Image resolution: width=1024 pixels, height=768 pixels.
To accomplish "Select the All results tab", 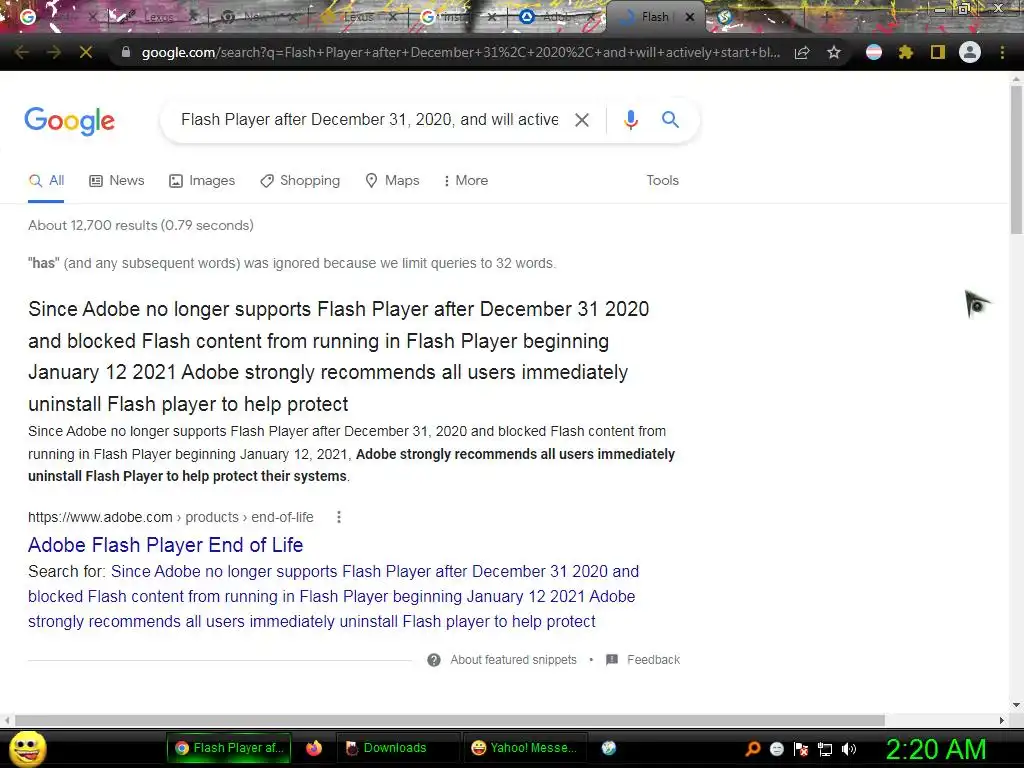I will pos(46,181).
